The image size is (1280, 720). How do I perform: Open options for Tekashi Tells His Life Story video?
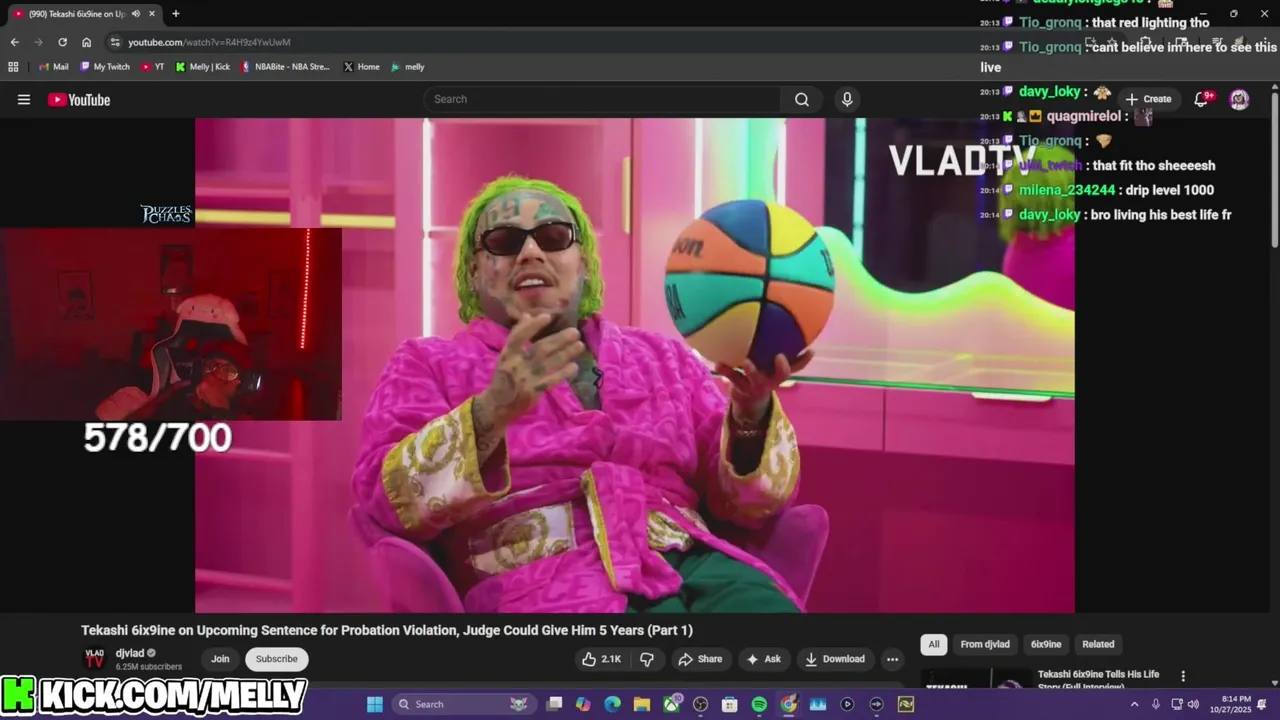tap(1183, 676)
